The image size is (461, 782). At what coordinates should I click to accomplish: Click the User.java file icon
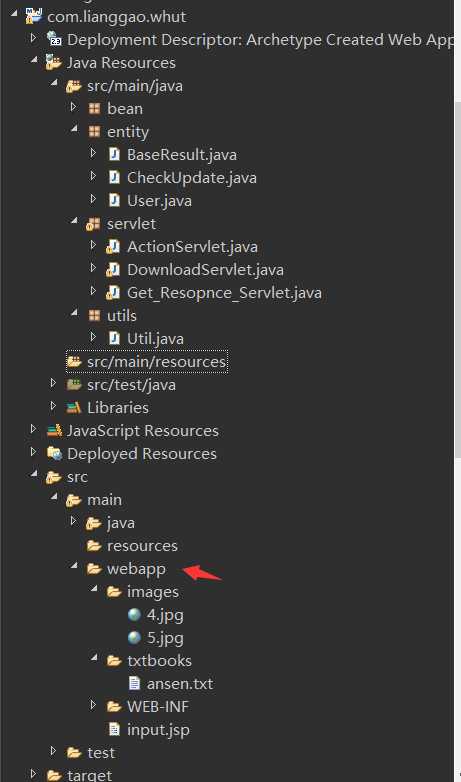tap(114, 200)
